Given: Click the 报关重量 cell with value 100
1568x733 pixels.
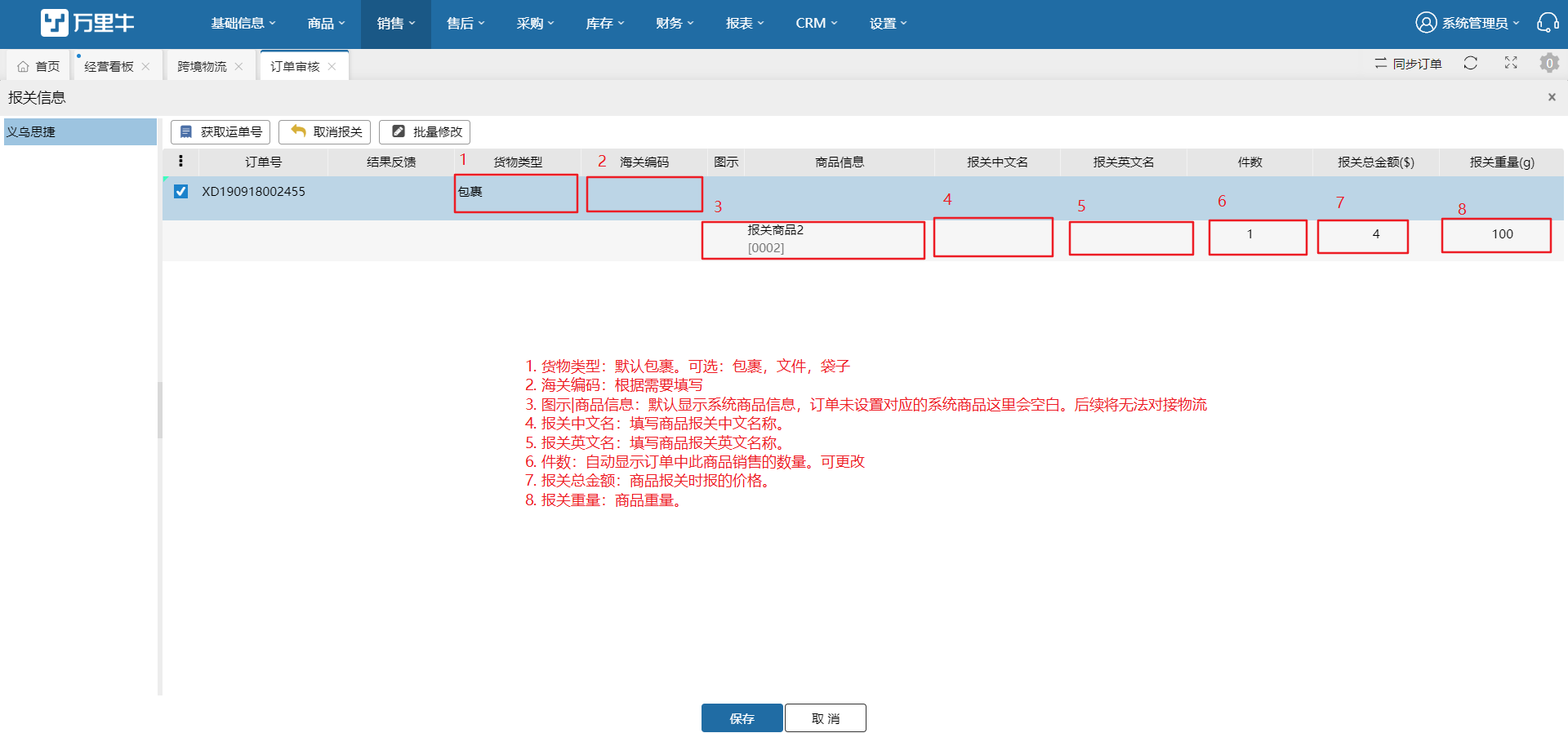Looking at the screenshot, I should (x=1496, y=235).
